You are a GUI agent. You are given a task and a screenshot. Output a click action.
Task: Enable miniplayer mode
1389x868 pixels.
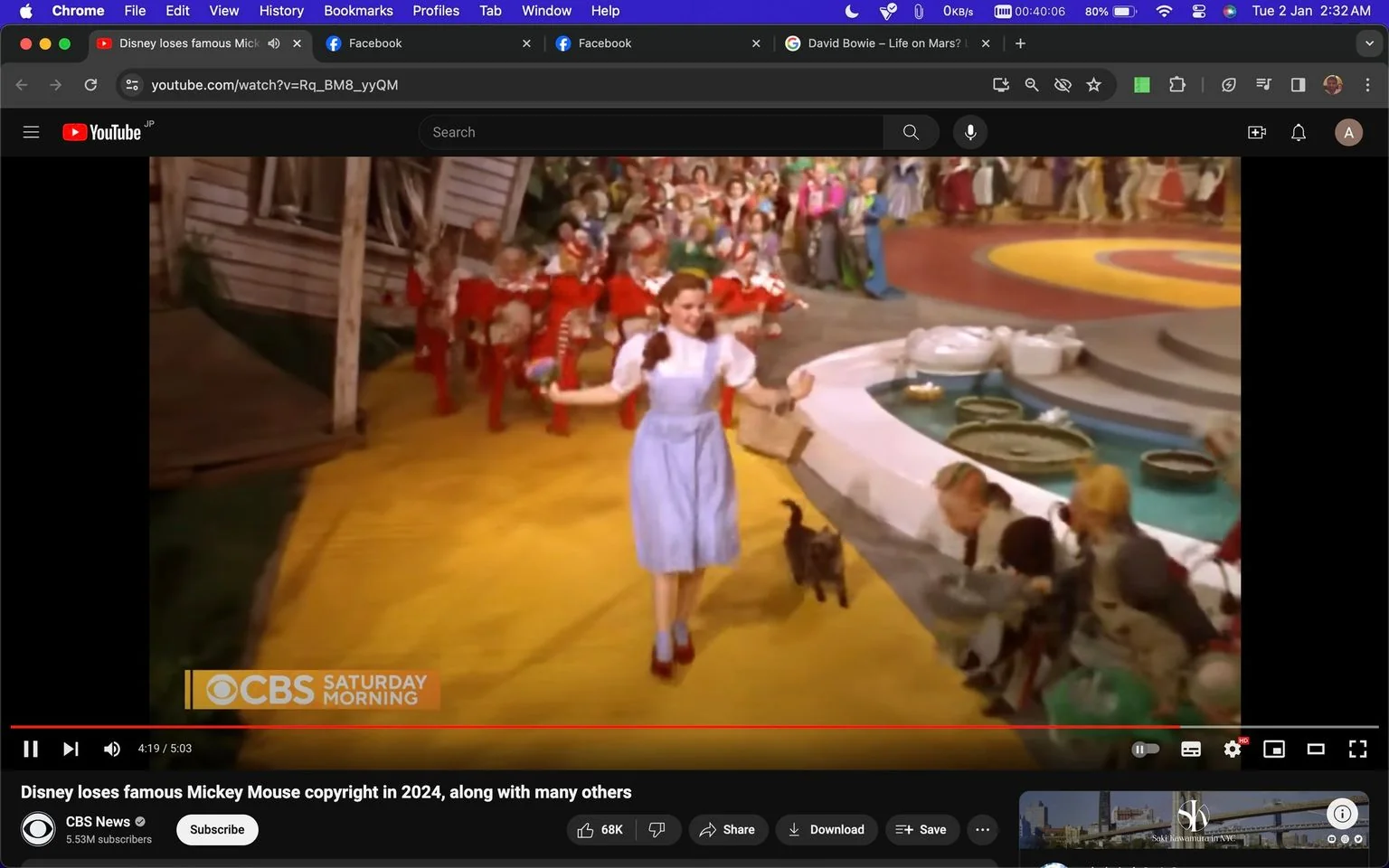click(1274, 749)
